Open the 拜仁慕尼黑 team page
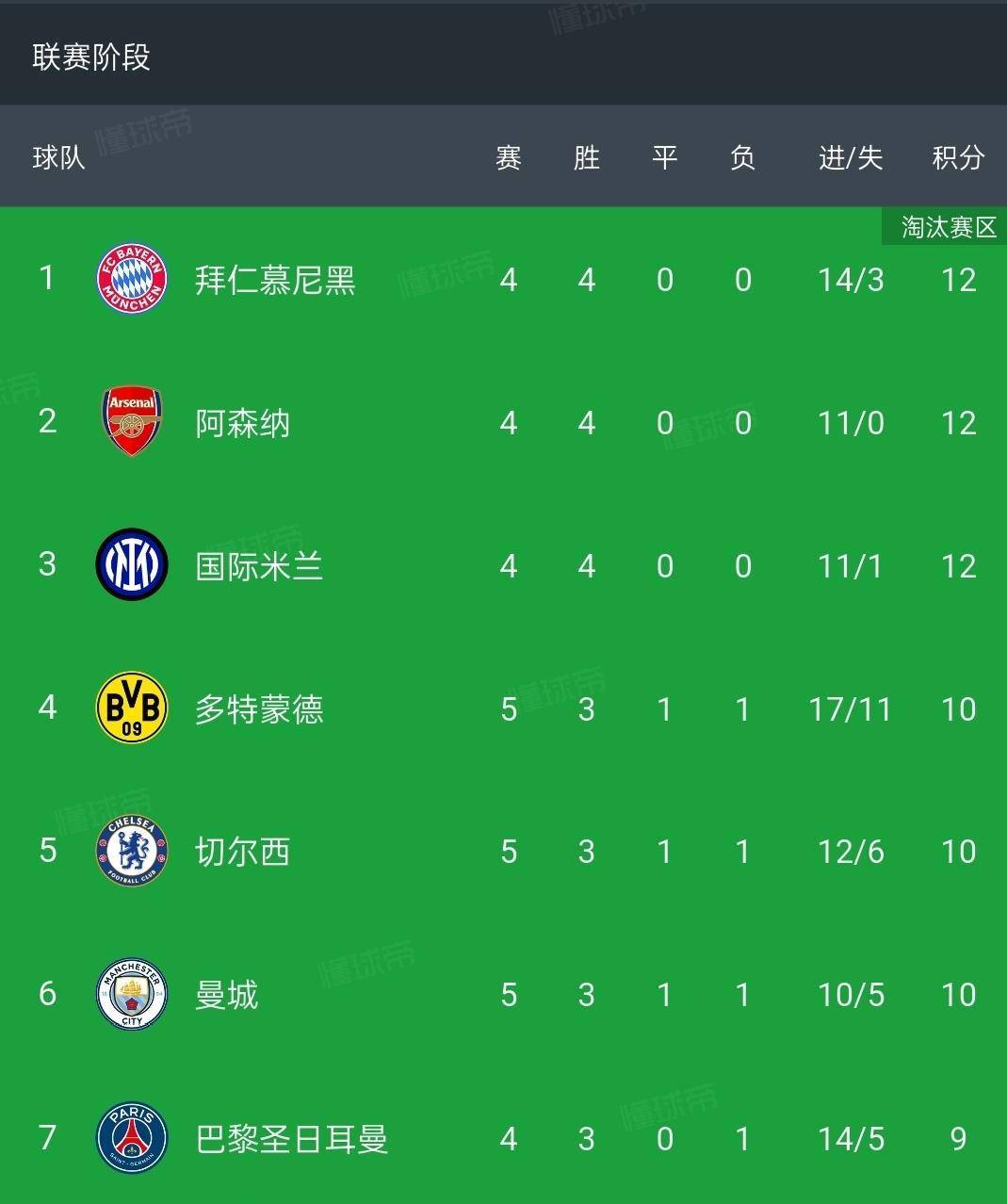 pyautogui.click(x=275, y=281)
